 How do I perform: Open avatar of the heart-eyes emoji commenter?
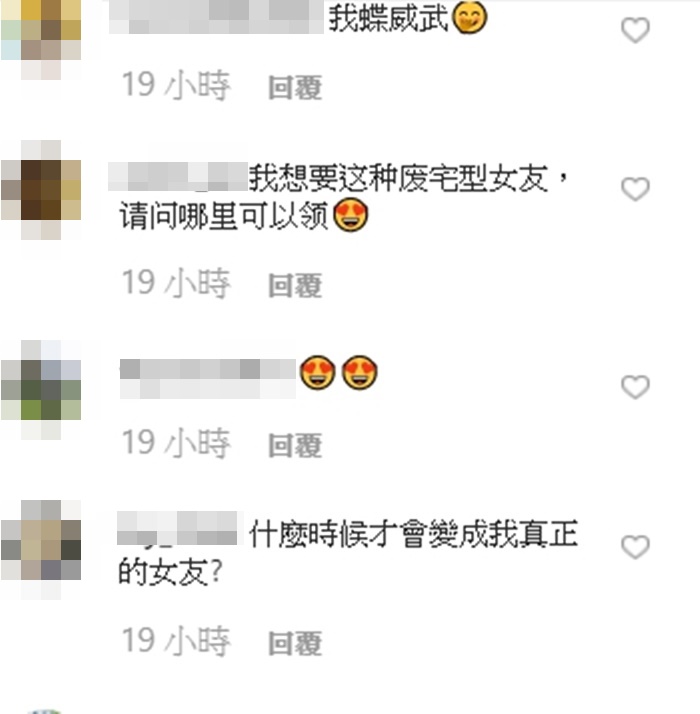coord(41,390)
